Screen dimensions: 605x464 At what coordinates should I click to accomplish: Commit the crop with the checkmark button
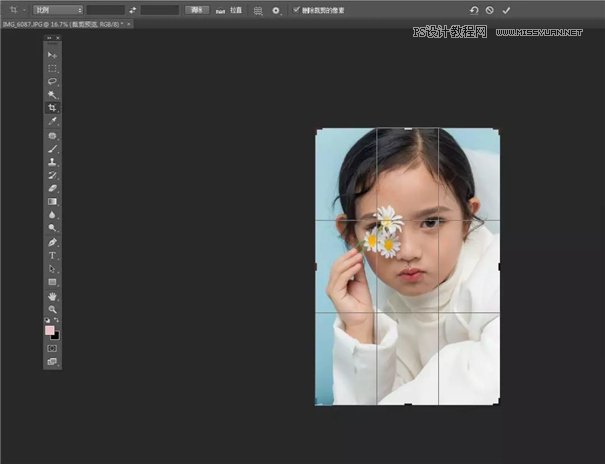(x=506, y=10)
